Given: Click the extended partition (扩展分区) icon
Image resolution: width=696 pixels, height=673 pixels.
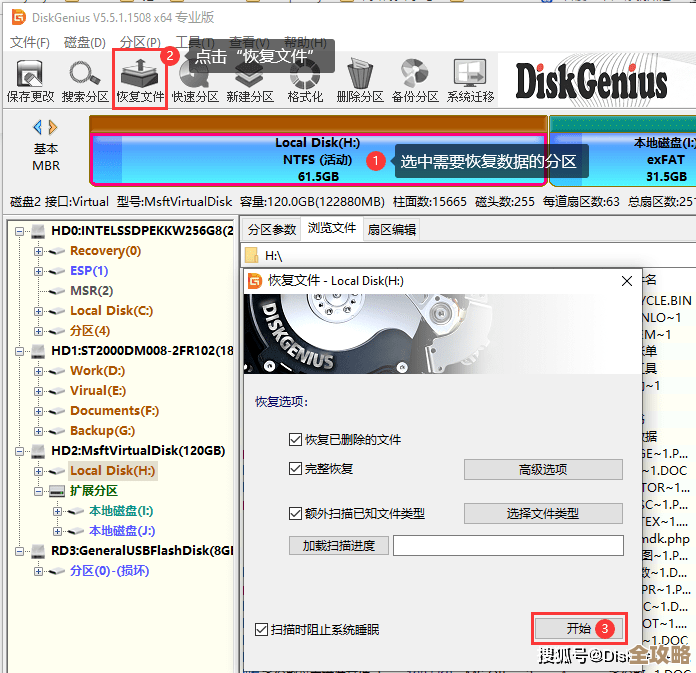Looking at the screenshot, I should click(57, 491).
